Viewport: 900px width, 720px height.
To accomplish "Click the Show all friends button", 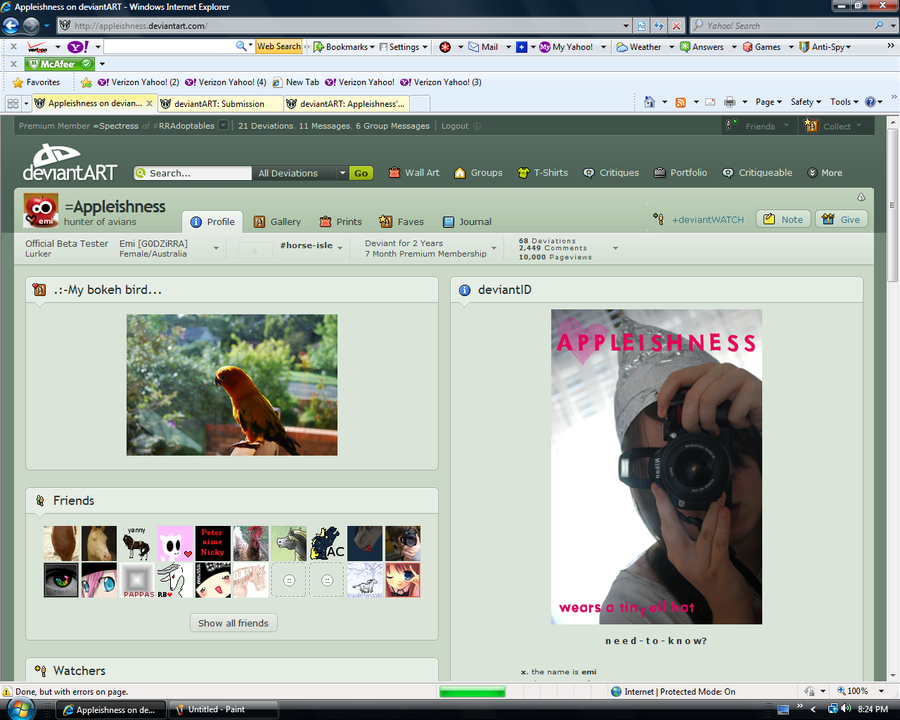I will pos(234,623).
